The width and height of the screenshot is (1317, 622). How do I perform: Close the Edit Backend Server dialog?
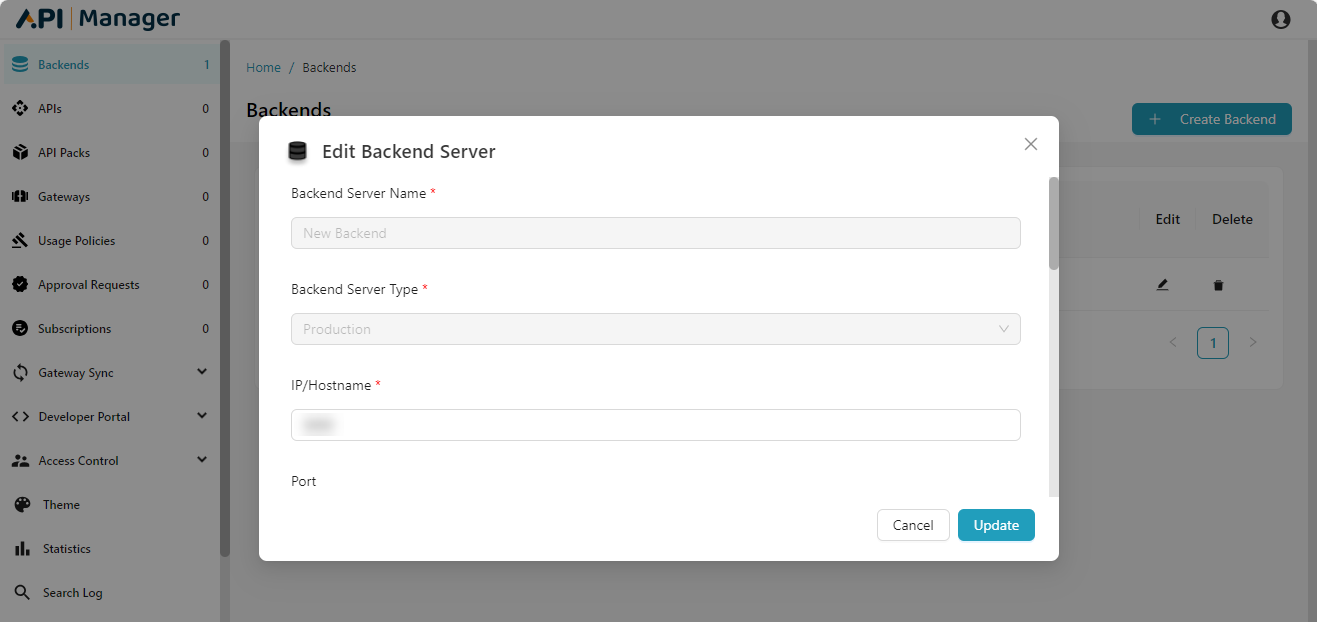click(x=1031, y=144)
